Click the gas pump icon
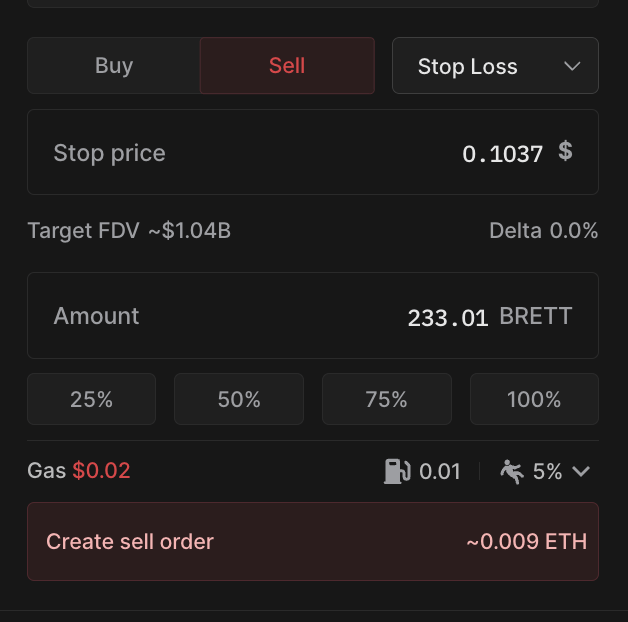The width and height of the screenshot is (628, 622). [397, 471]
